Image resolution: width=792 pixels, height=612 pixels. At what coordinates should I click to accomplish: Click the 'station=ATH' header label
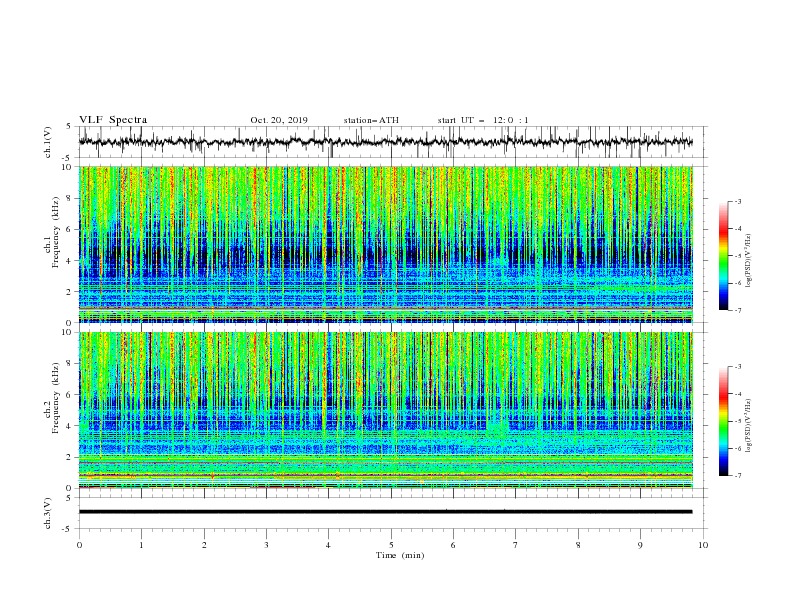point(371,120)
